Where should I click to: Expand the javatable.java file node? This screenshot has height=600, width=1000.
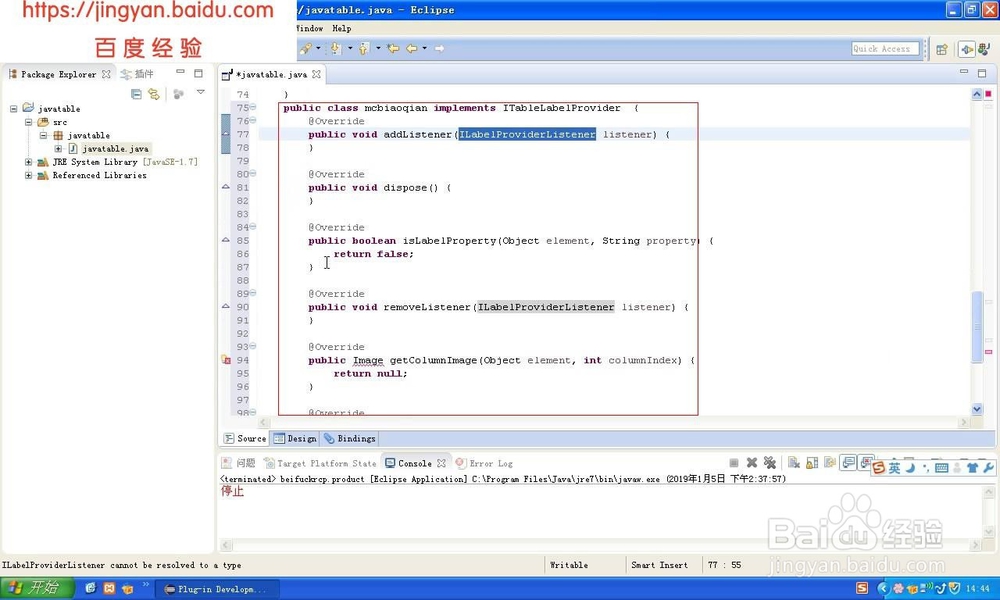58,149
